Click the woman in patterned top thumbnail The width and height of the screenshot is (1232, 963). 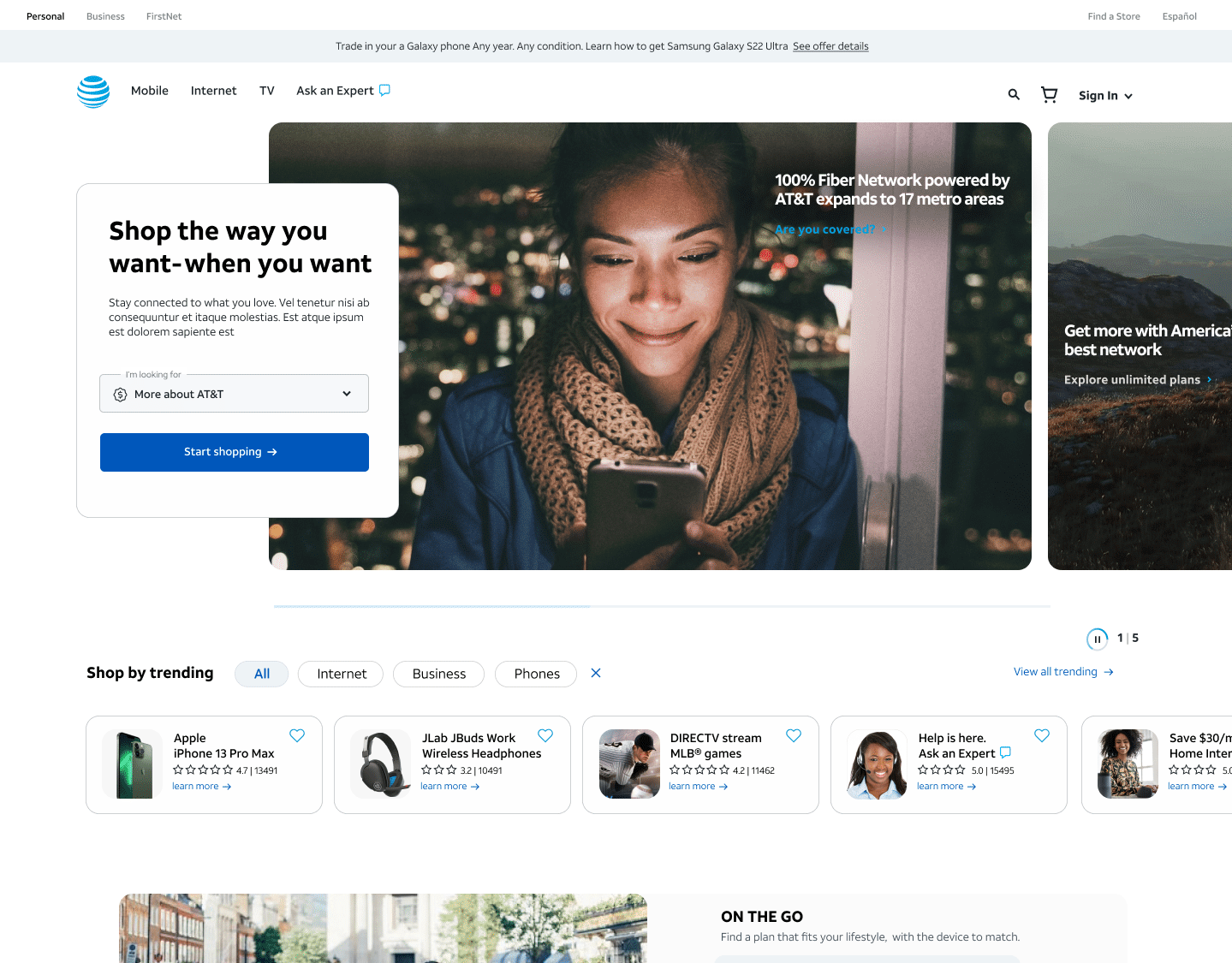[1128, 764]
